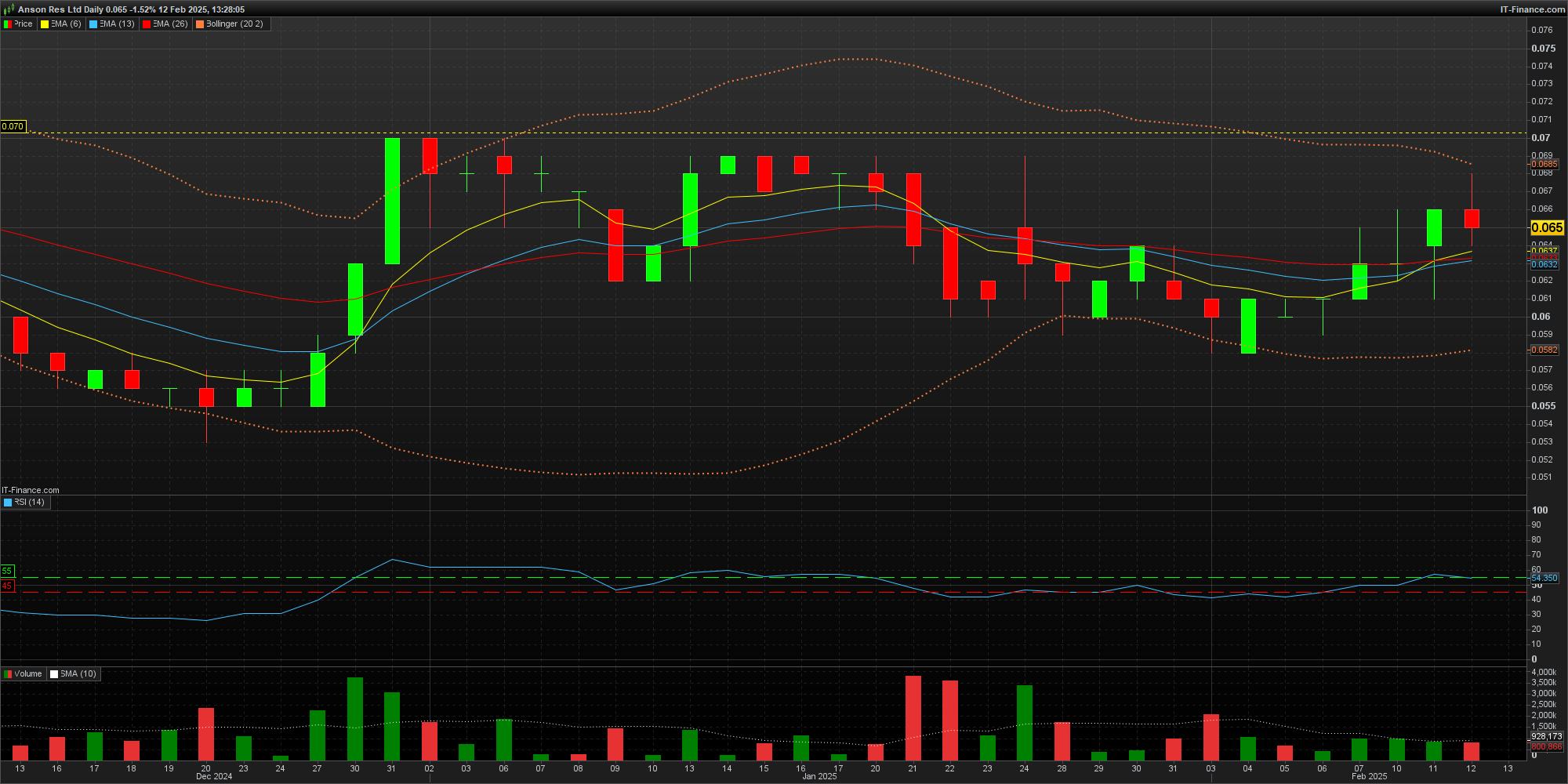This screenshot has width=1568, height=784.
Task: Click the IT-Finance.com link at top right
Action: tap(1532, 9)
